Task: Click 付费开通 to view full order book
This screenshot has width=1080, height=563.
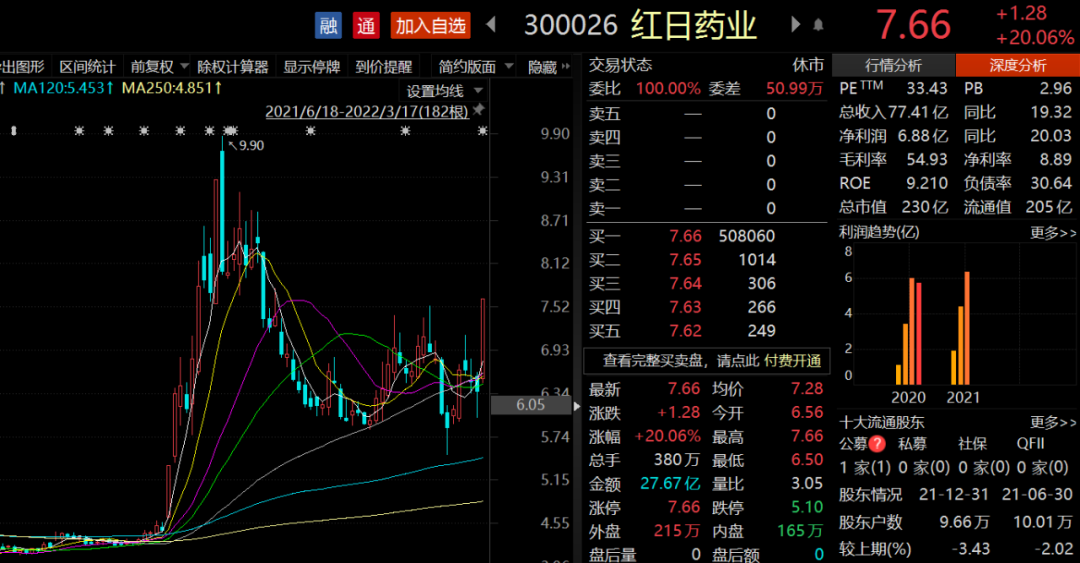Action: coord(792,360)
